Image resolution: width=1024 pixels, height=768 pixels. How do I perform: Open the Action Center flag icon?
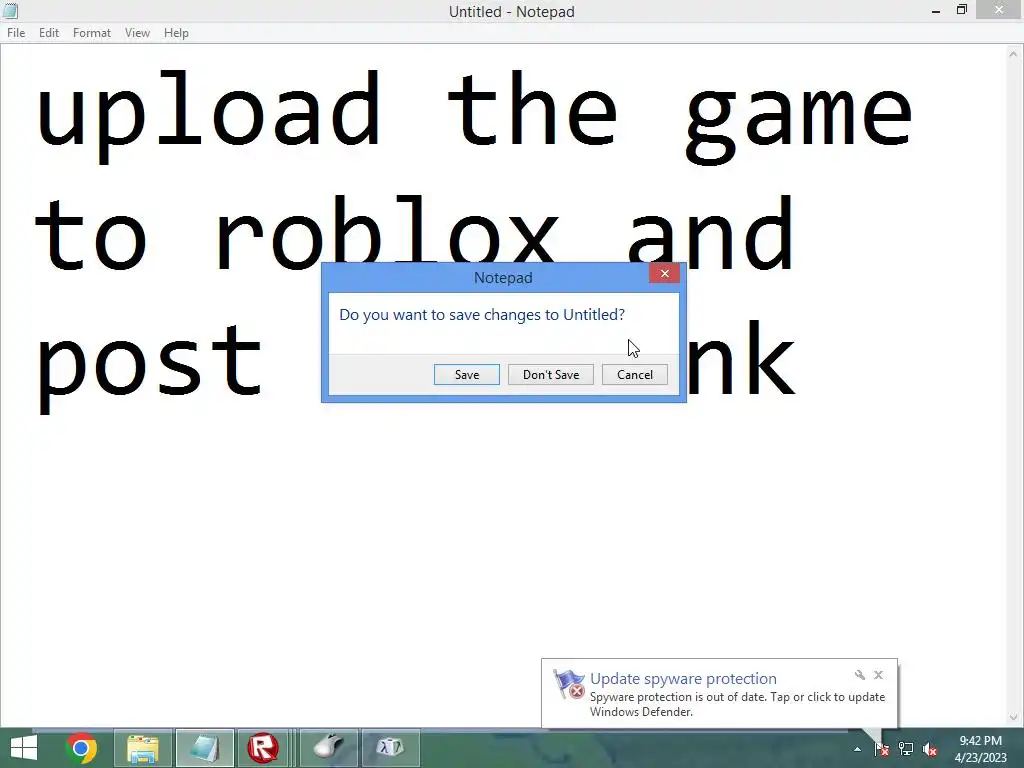click(881, 749)
